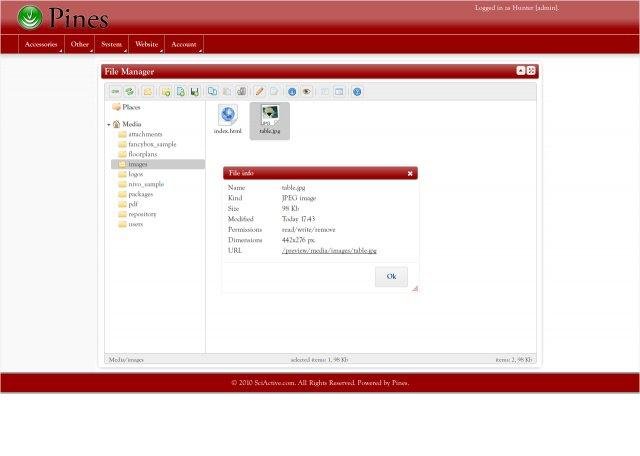Click the Rename pencil toolbar icon
The height and width of the screenshot is (456, 640).
(260, 91)
